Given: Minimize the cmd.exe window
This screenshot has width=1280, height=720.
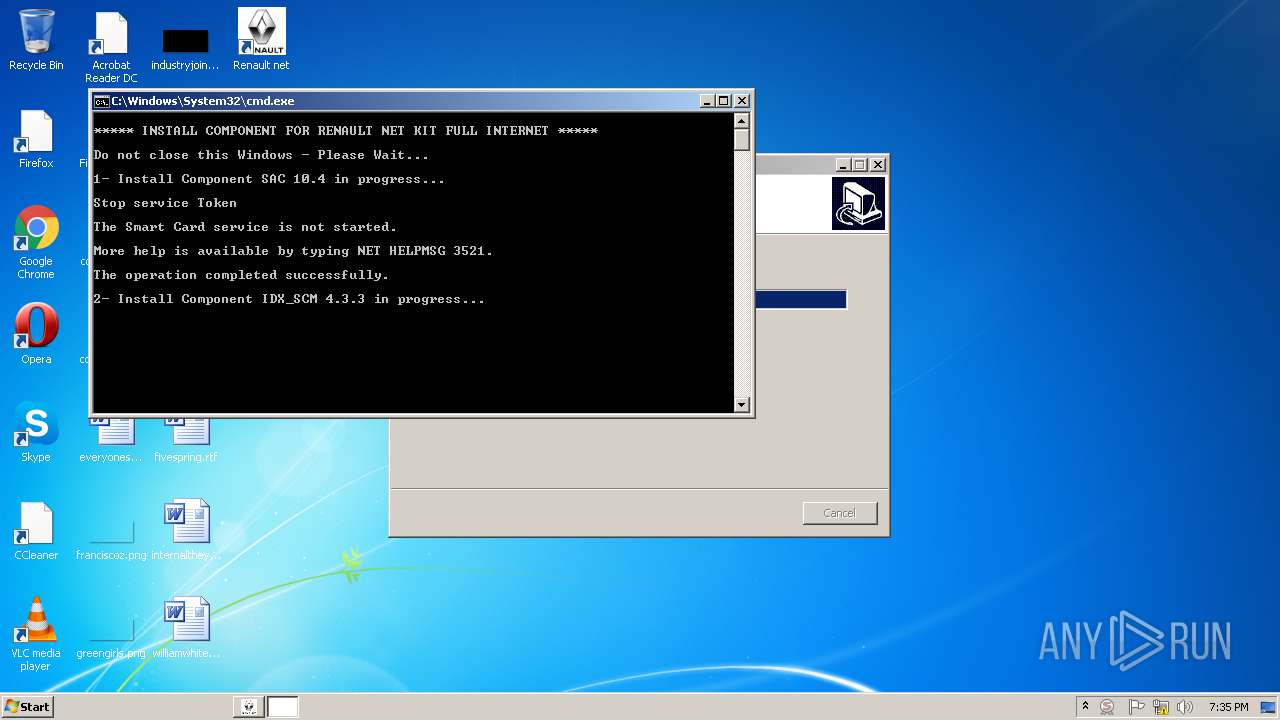Looking at the screenshot, I should pyautogui.click(x=708, y=101).
